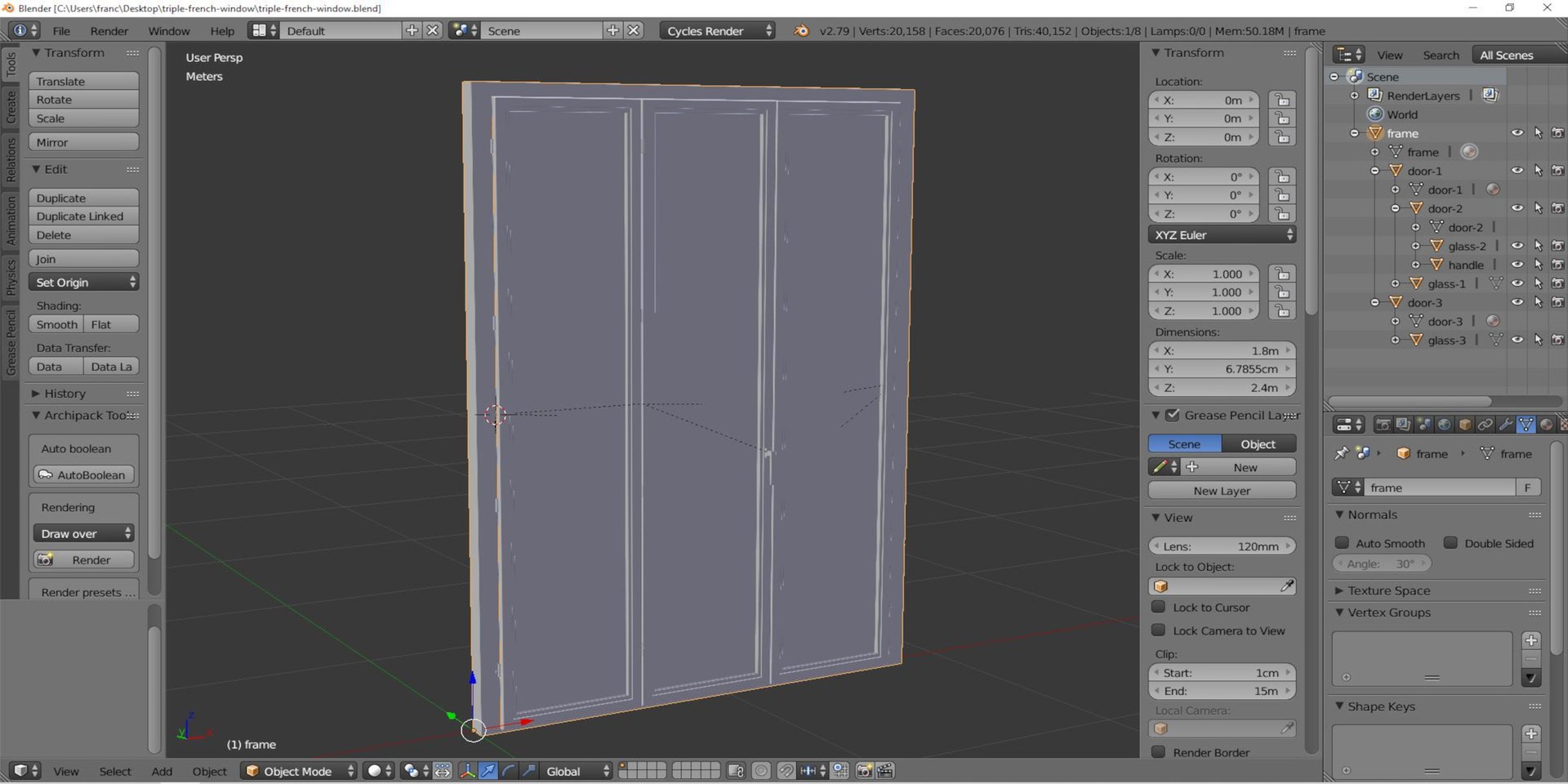Open the Window menu
1568x784 pixels.
[x=169, y=31]
